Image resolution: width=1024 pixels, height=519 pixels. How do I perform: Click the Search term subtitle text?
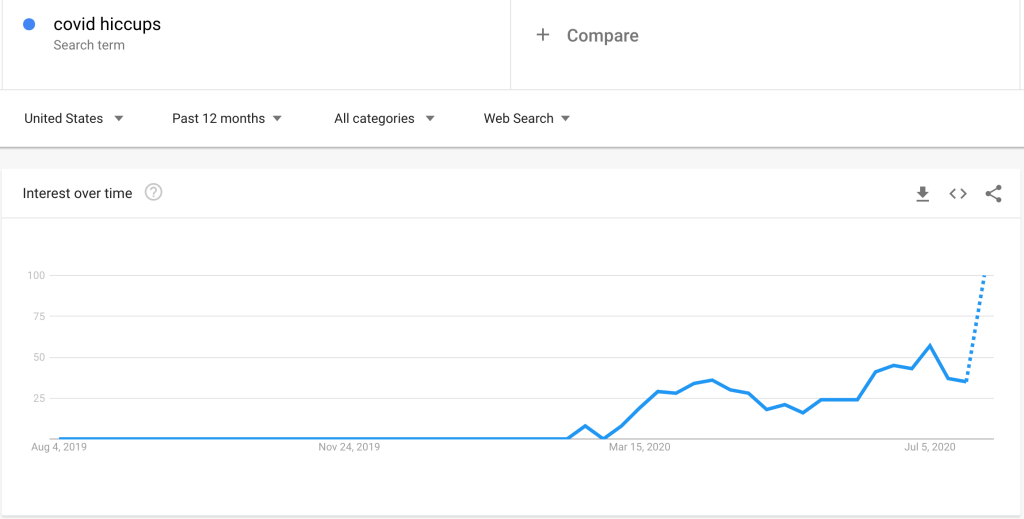click(89, 45)
